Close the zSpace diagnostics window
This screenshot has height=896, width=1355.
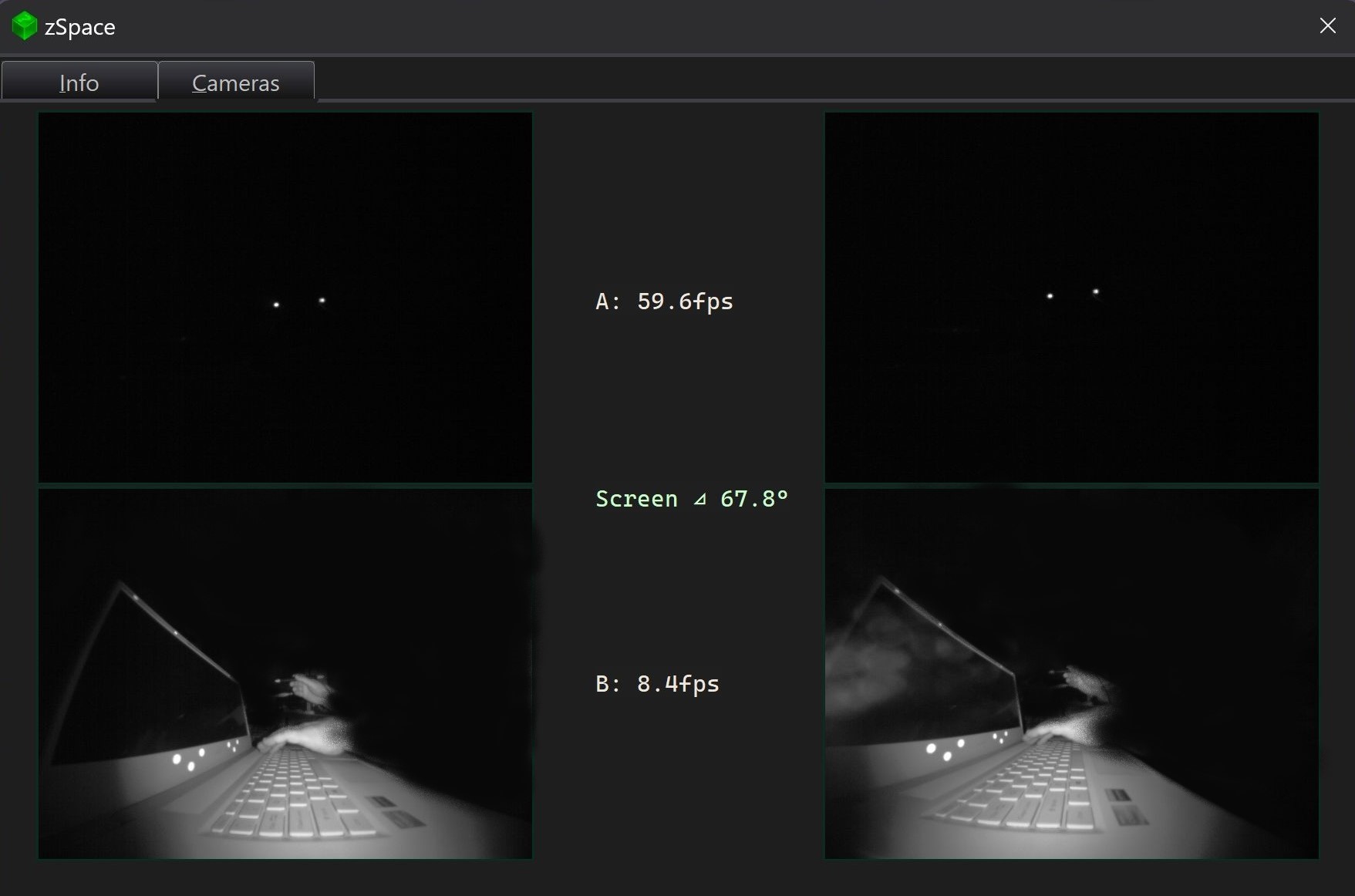[1327, 25]
